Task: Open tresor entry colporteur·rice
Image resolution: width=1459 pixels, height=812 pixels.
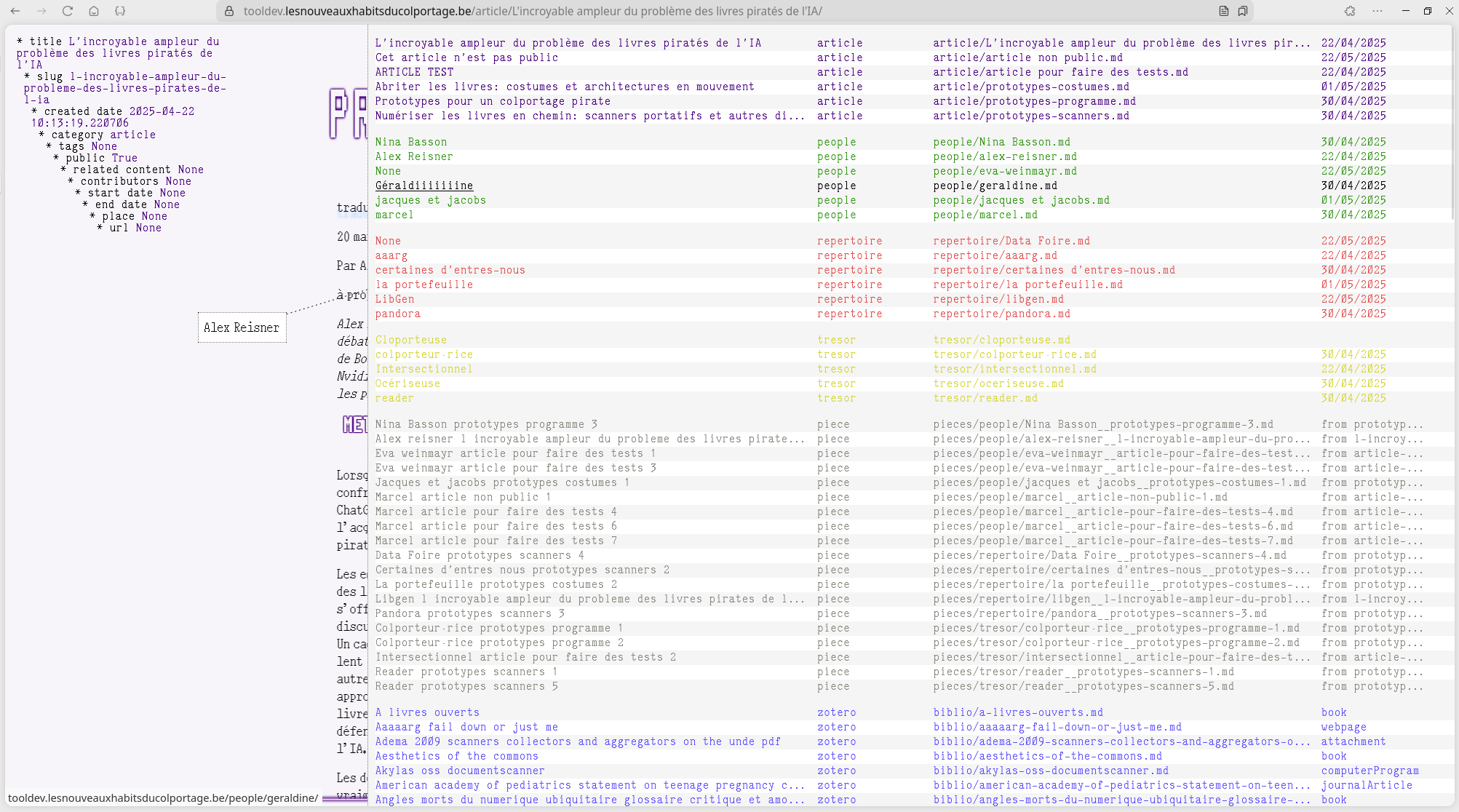Action: point(424,354)
